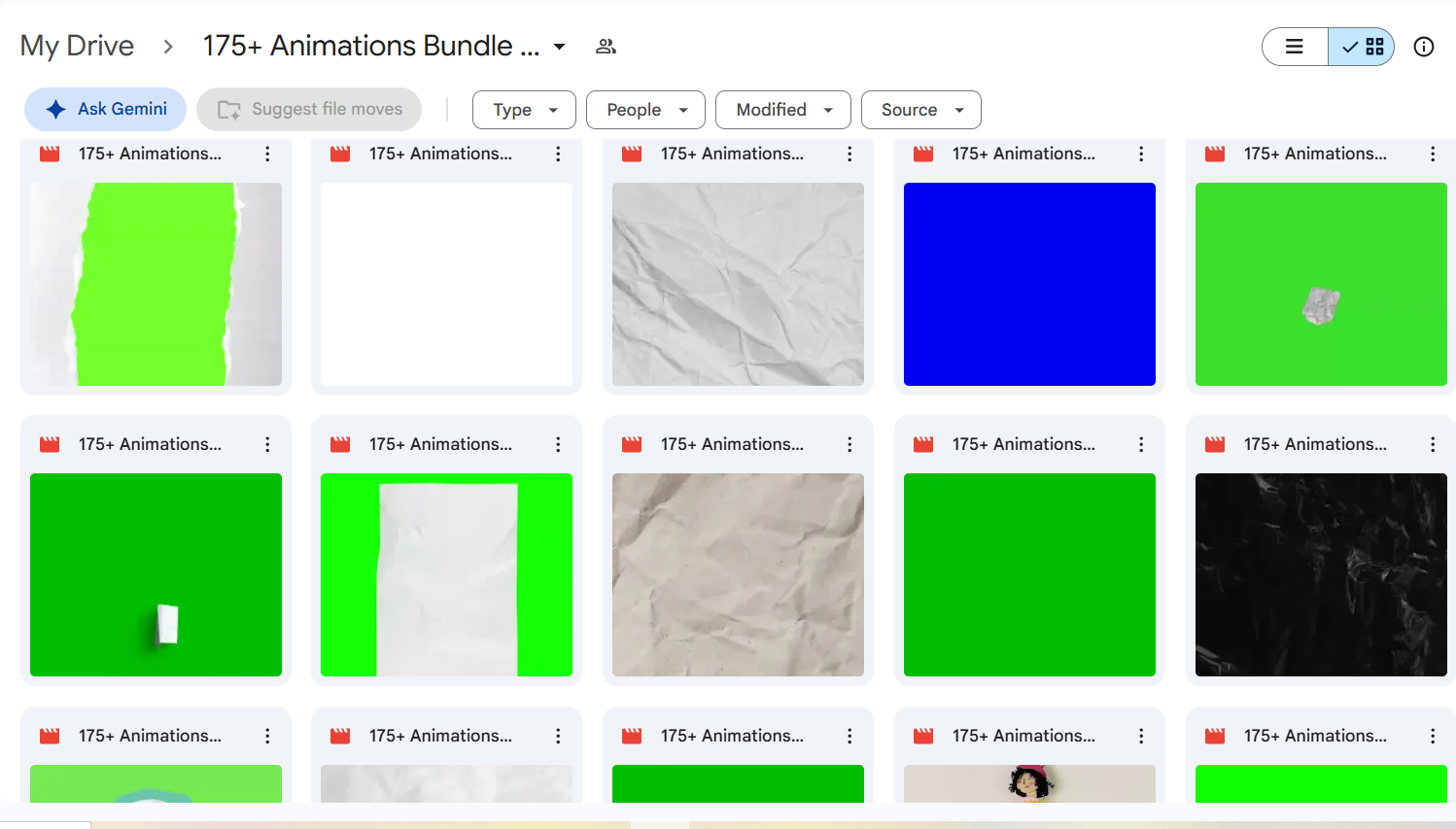The image size is (1456, 829).
Task: Open the People filter dropdown
Action: (x=645, y=110)
